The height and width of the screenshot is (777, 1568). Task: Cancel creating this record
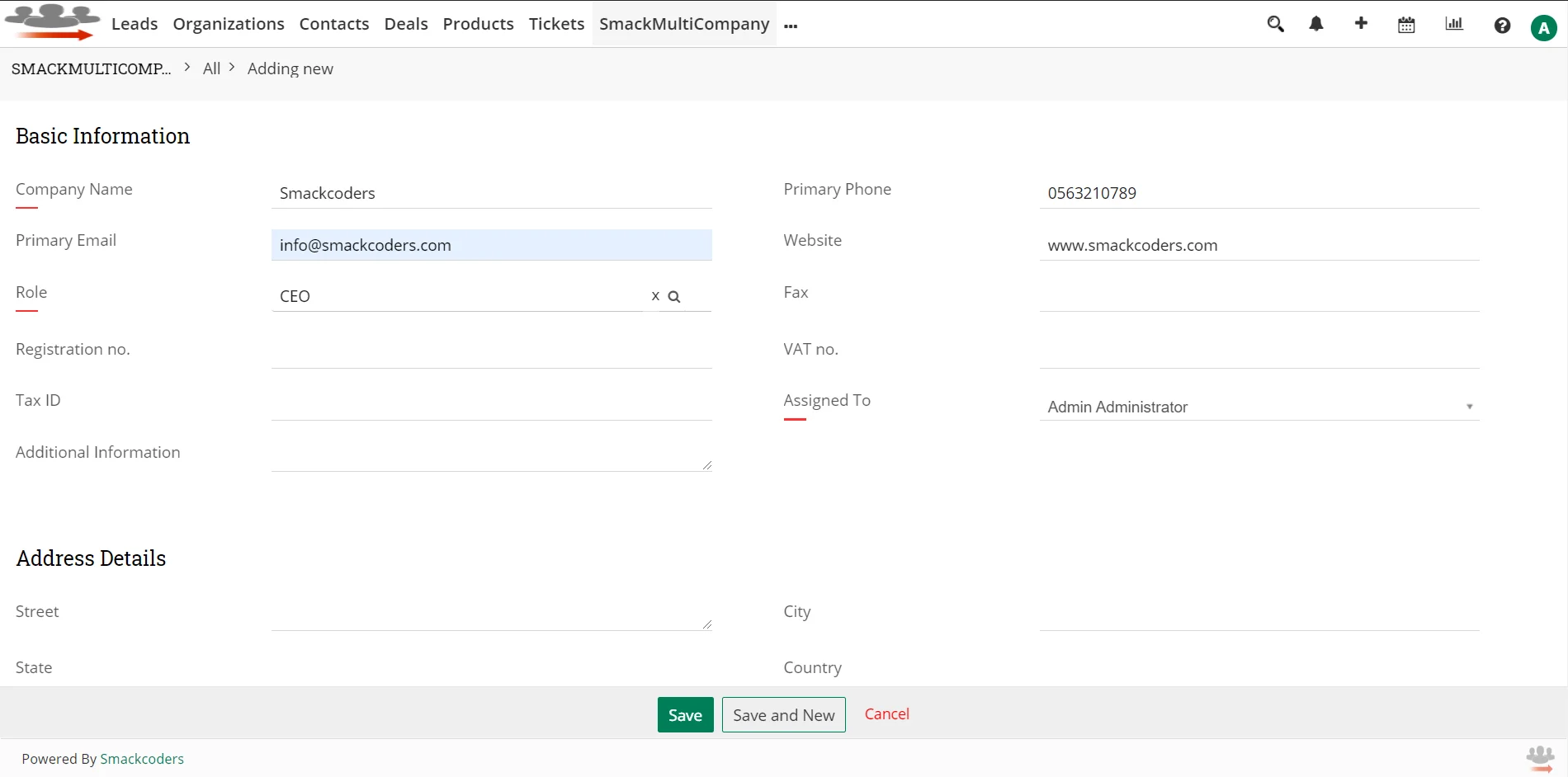click(x=886, y=713)
